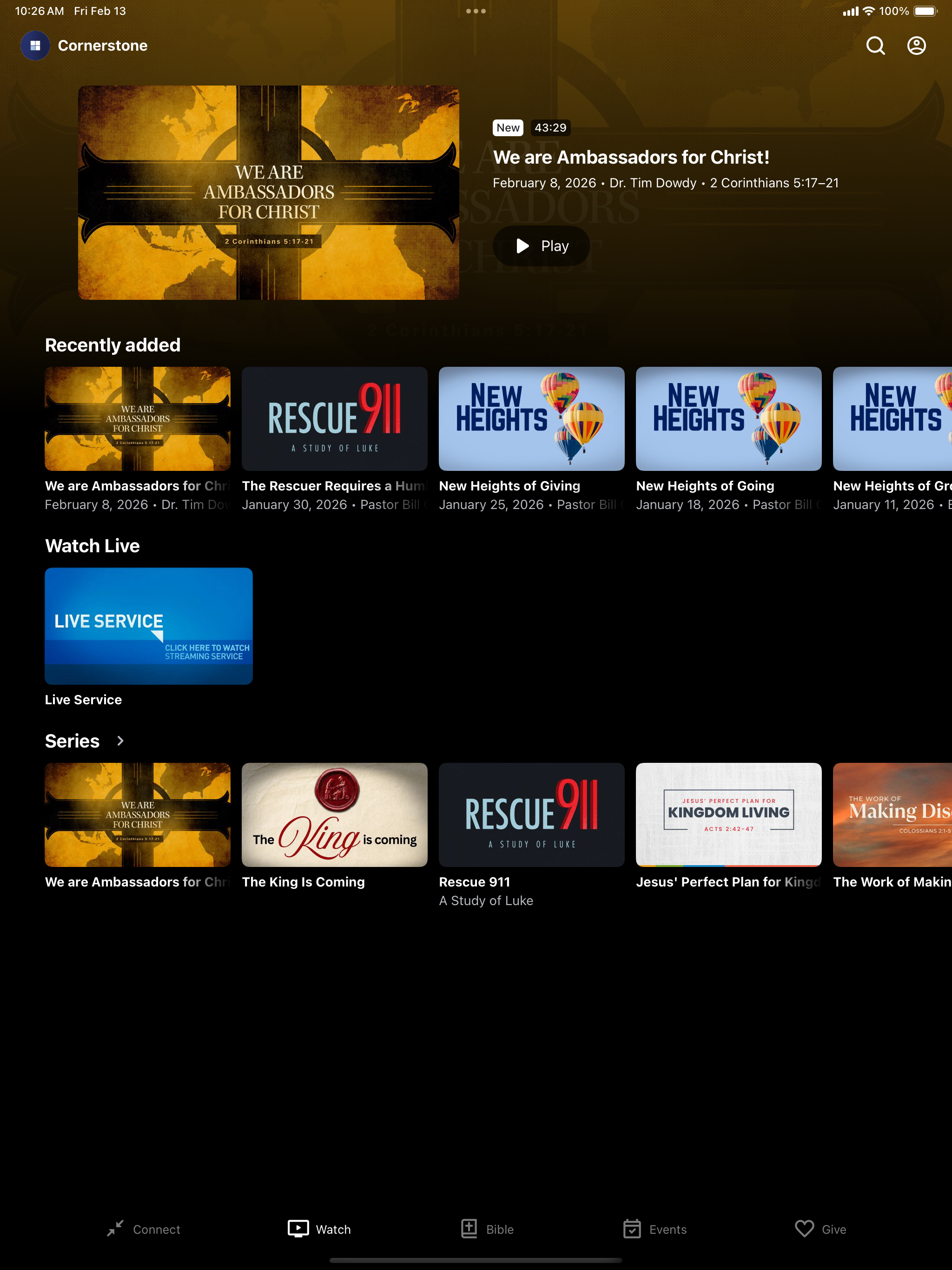952x1270 pixels.
Task: Switch to the Connect tab
Action: (144, 1229)
